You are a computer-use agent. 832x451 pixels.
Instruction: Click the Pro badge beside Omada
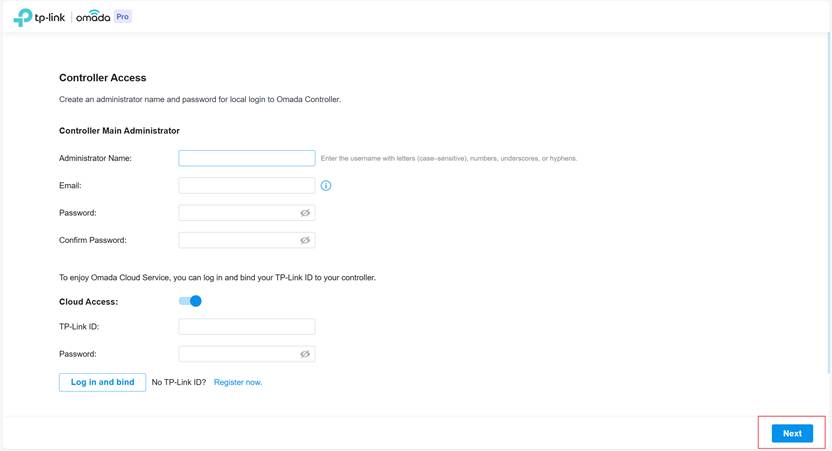click(x=122, y=17)
